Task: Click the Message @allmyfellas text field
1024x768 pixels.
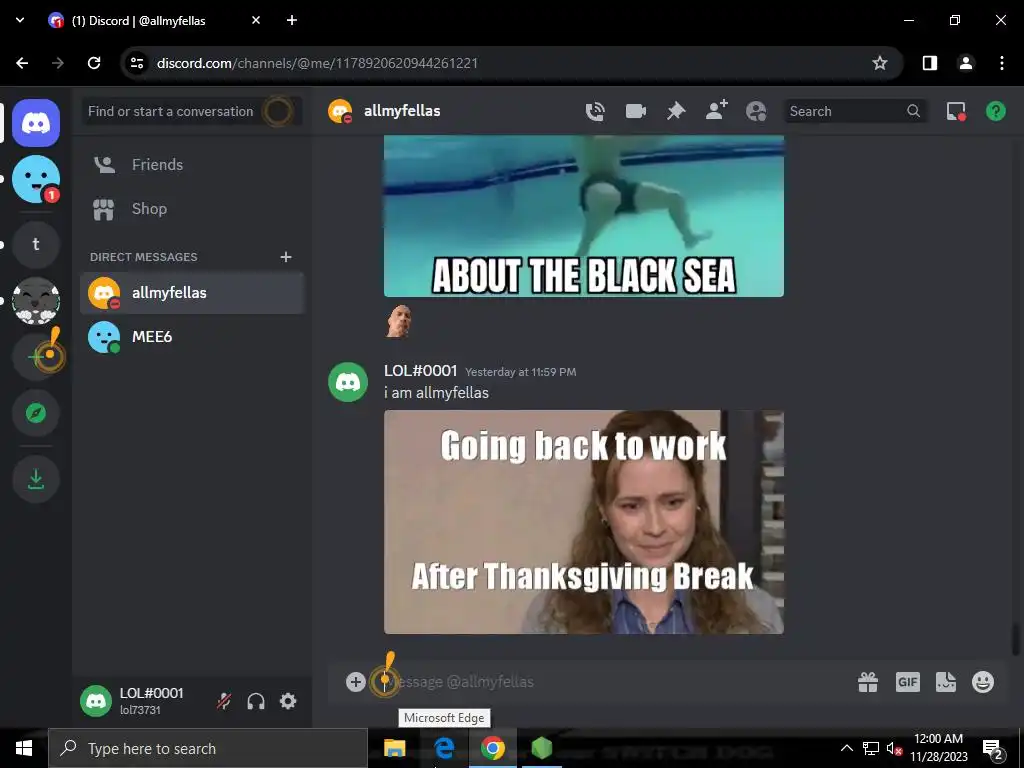Action: tap(607, 682)
